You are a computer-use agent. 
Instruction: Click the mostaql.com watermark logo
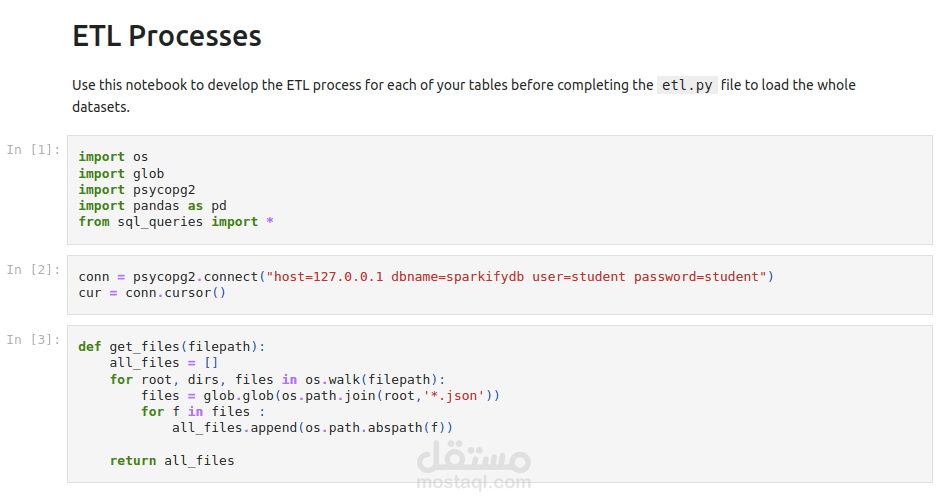coord(474,466)
